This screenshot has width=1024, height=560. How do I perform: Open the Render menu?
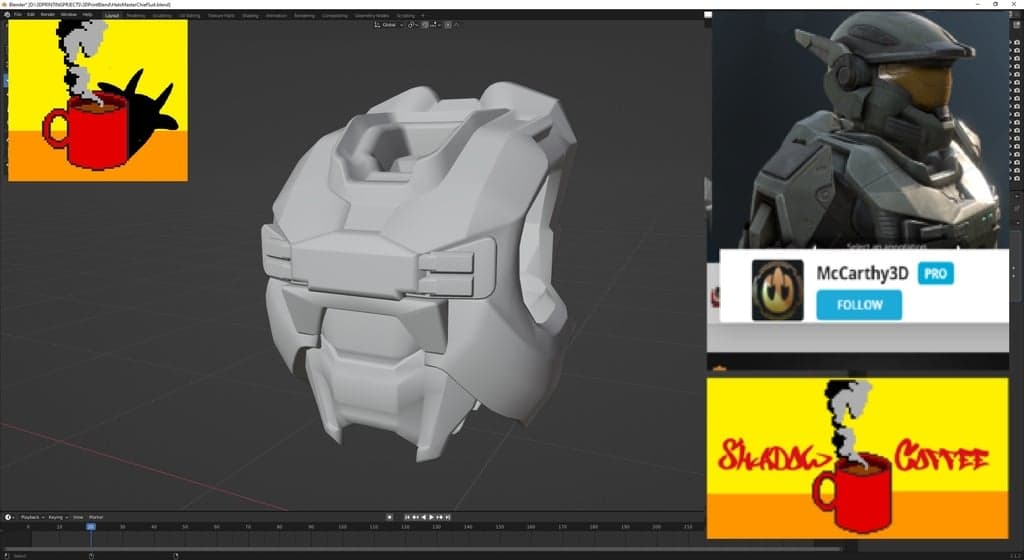(48, 15)
